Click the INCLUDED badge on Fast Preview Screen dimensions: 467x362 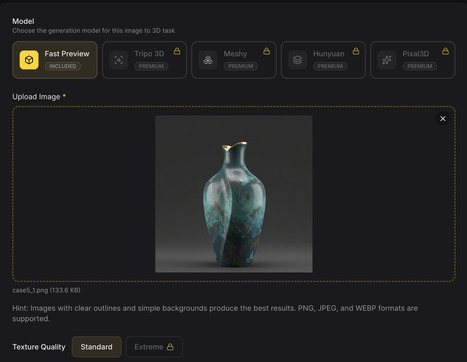point(63,66)
